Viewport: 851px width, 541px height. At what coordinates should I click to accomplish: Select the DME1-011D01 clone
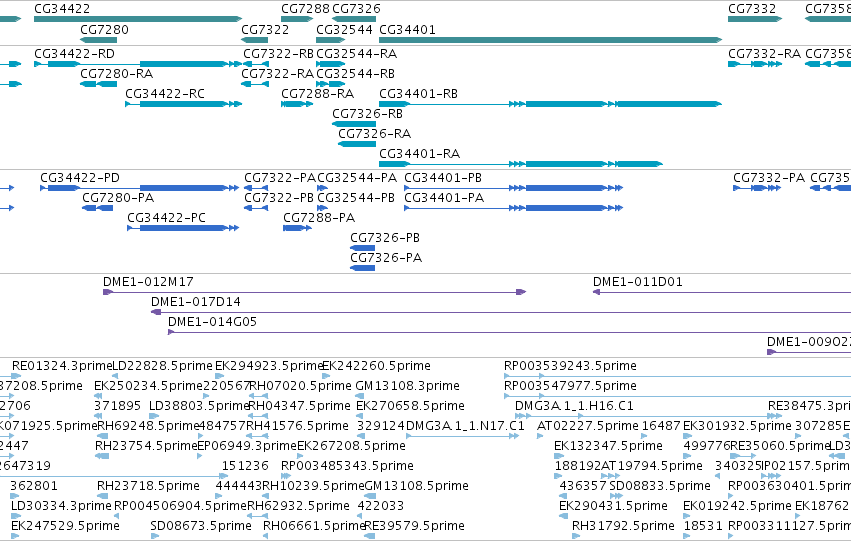722,292
